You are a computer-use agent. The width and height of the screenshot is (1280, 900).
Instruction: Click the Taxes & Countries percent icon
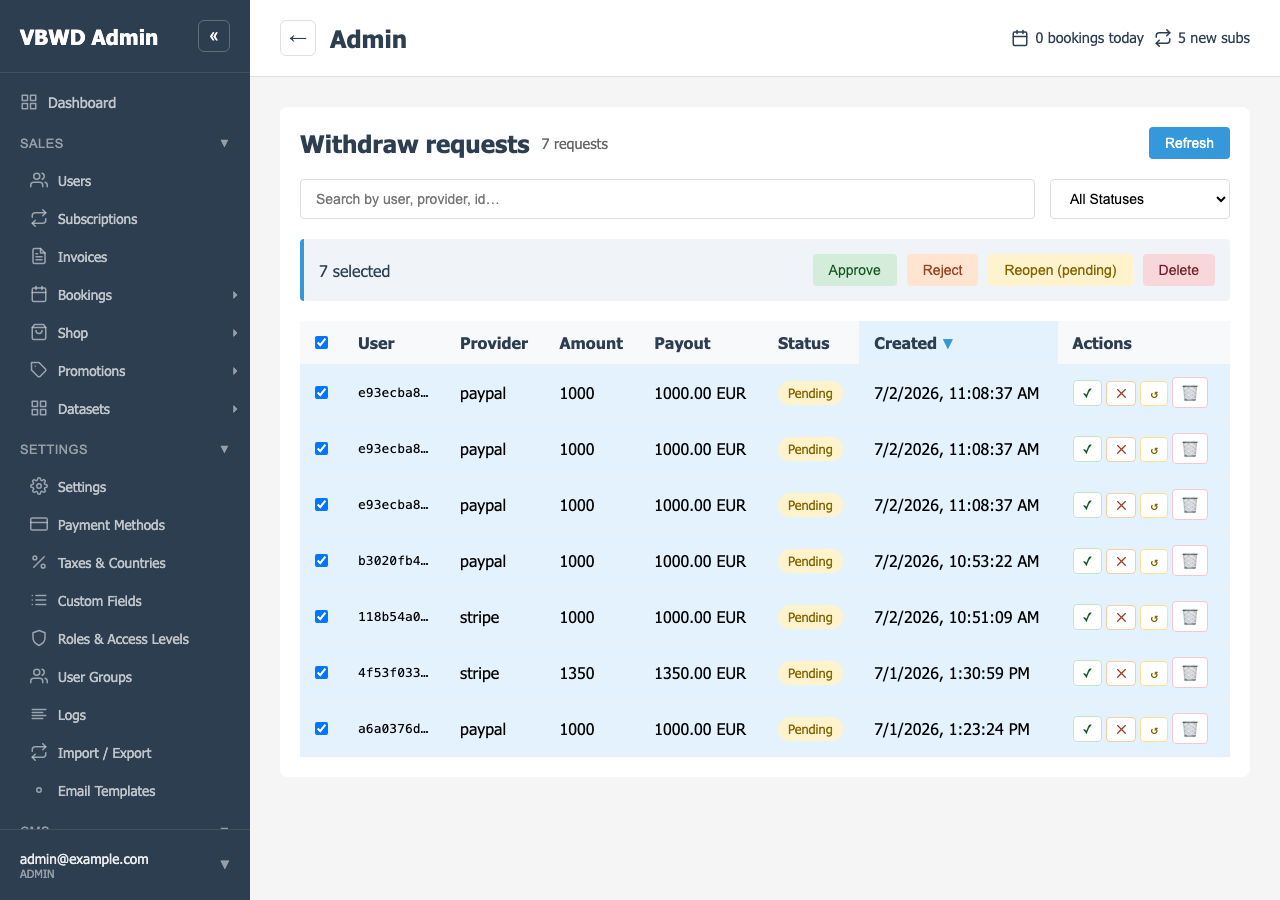coord(39,562)
